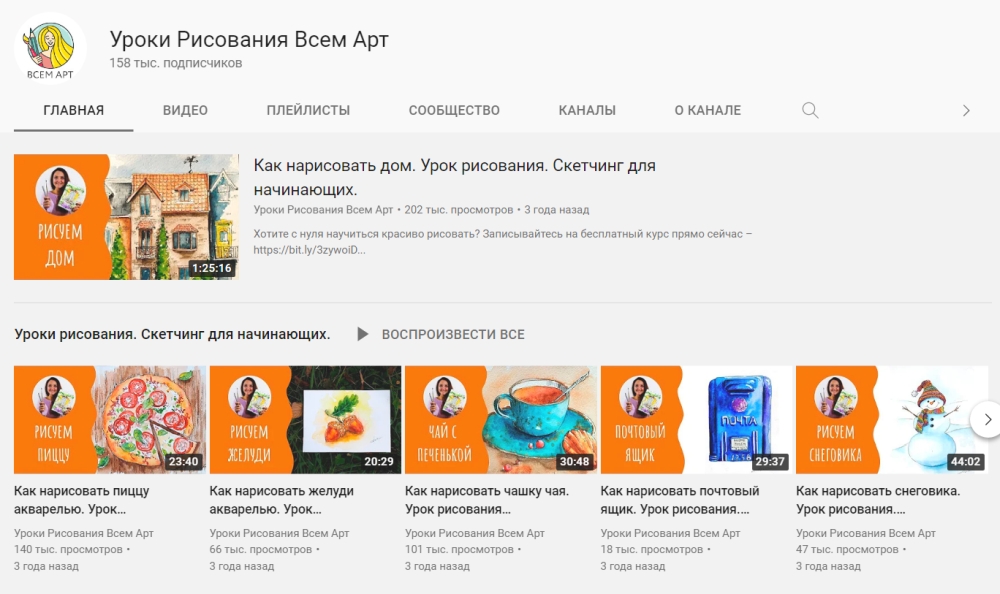The width and height of the screenshot is (1000, 594).
Task: Expand playlist row with the round next arrow
Action: coord(986,419)
